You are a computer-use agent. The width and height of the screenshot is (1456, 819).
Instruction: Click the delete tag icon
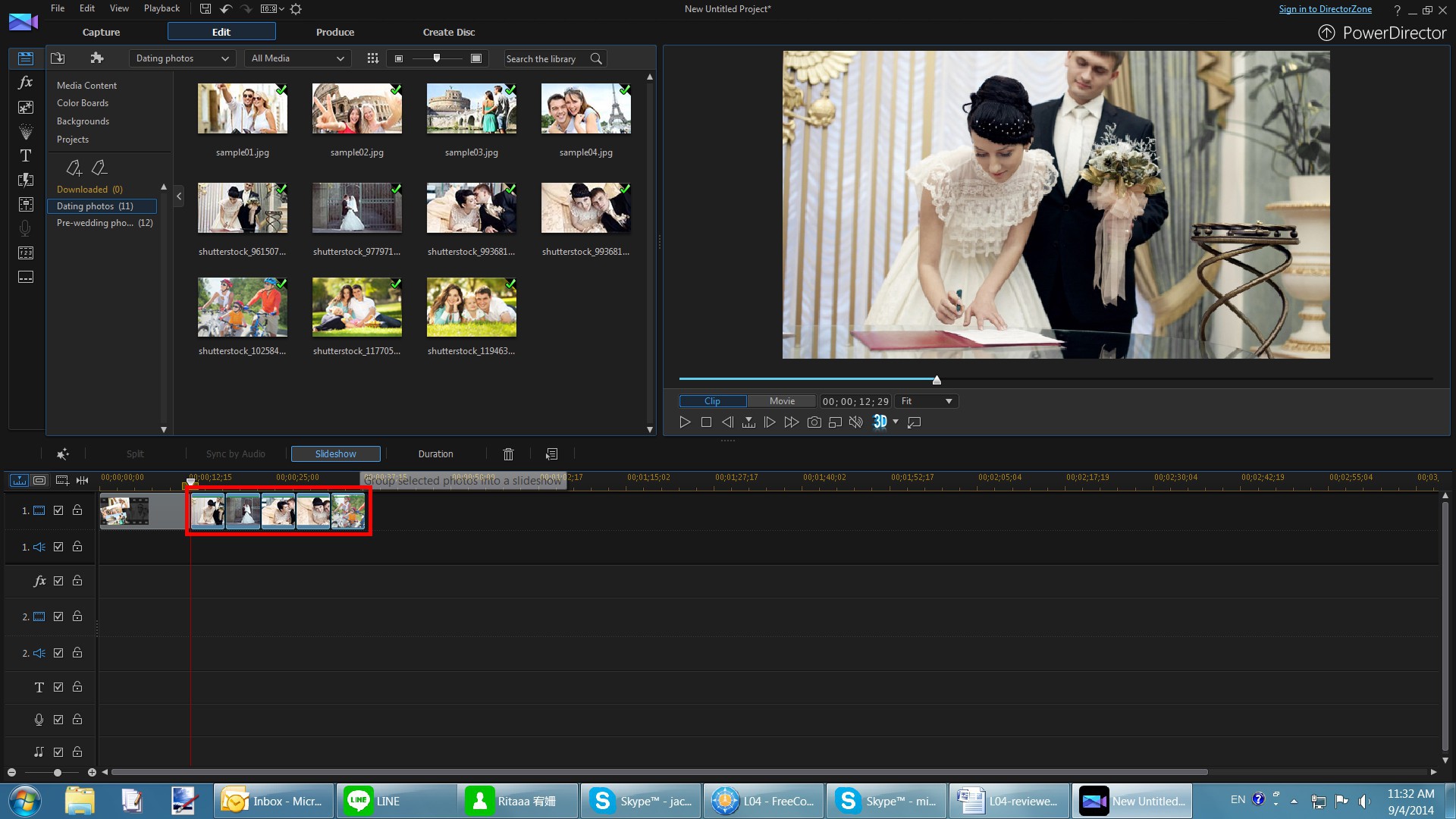pyautogui.click(x=99, y=168)
